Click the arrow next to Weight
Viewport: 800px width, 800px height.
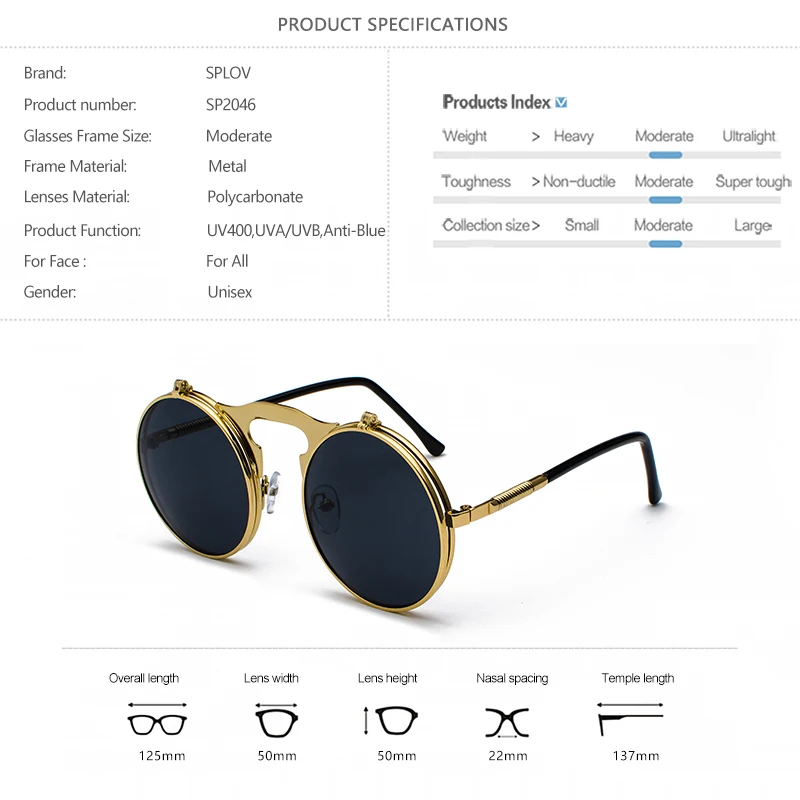[536, 137]
